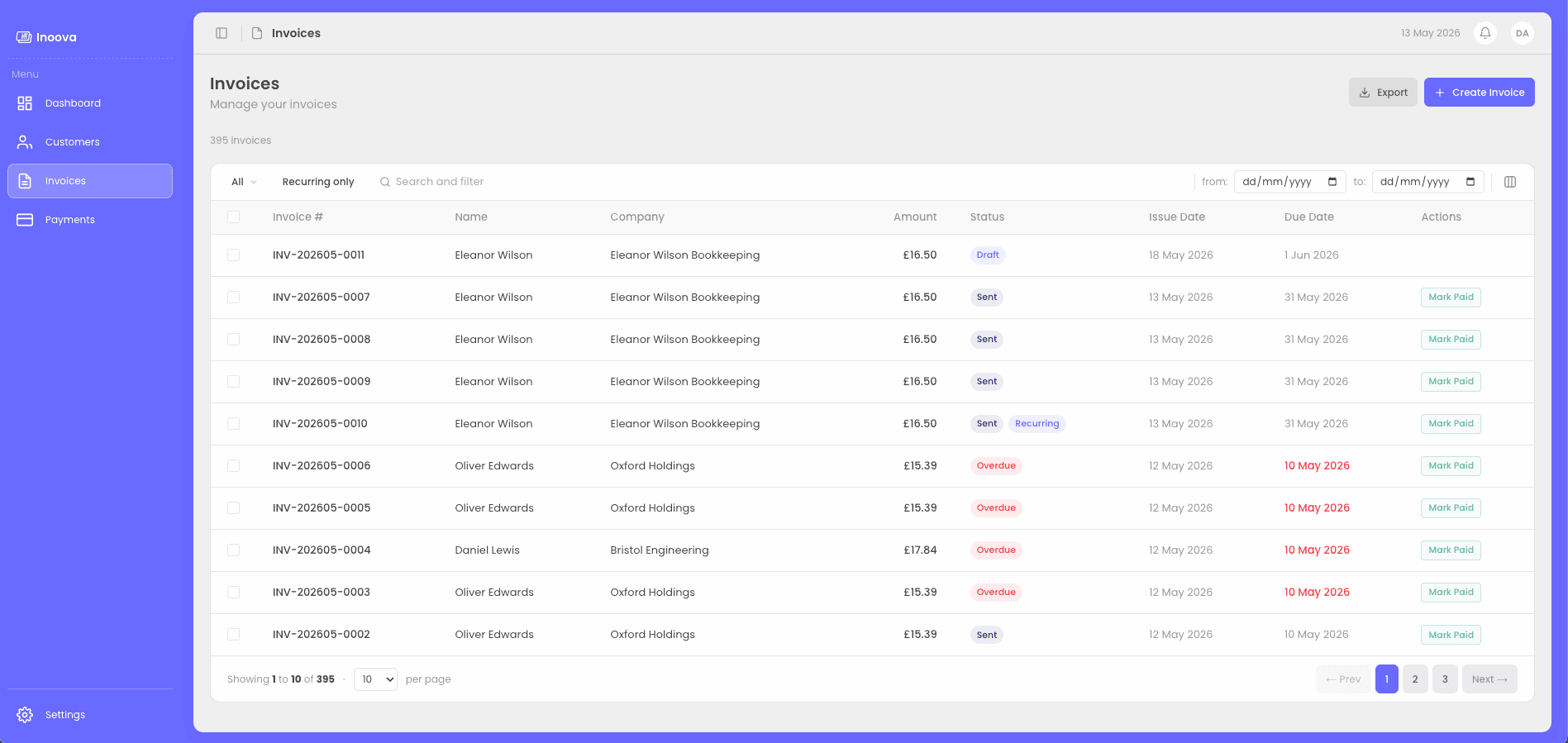Click the Draft status badge
Screen dimensions: 1568x743
coord(988,255)
